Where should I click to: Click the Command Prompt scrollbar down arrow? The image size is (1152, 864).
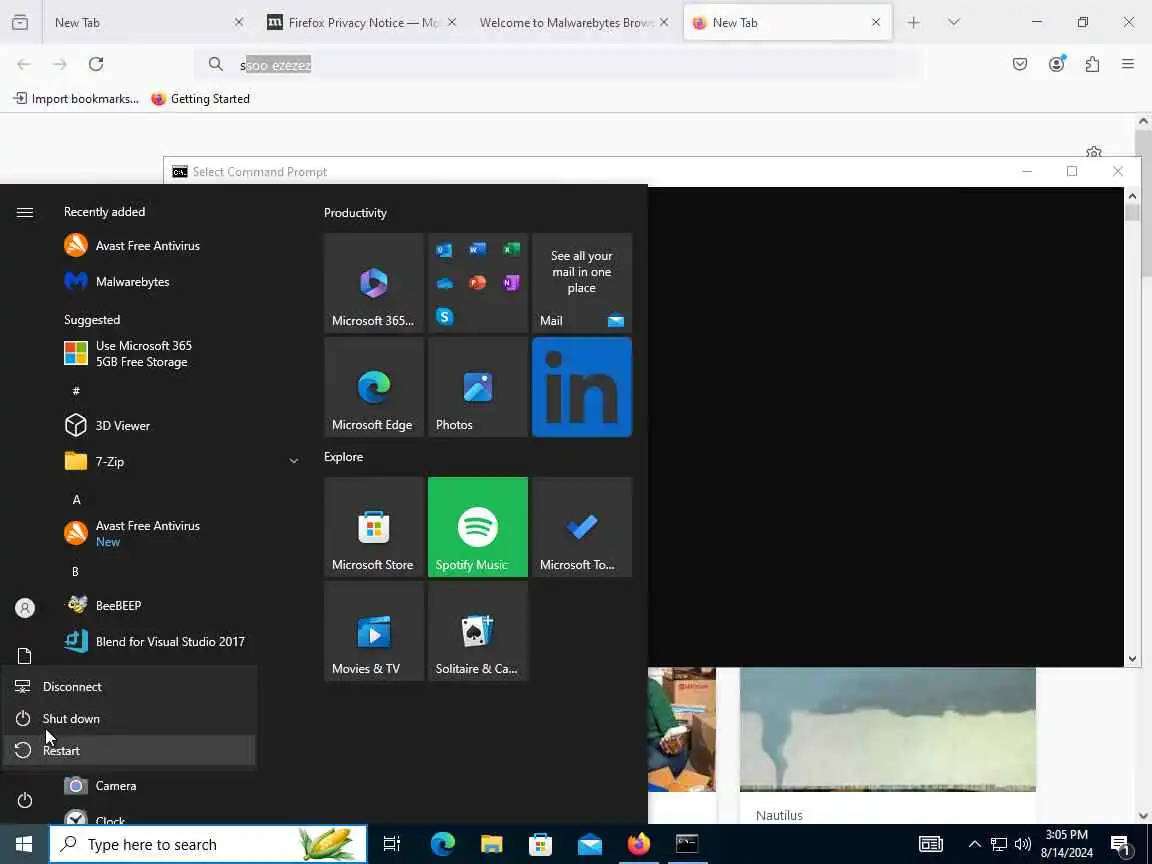coord(1132,659)
